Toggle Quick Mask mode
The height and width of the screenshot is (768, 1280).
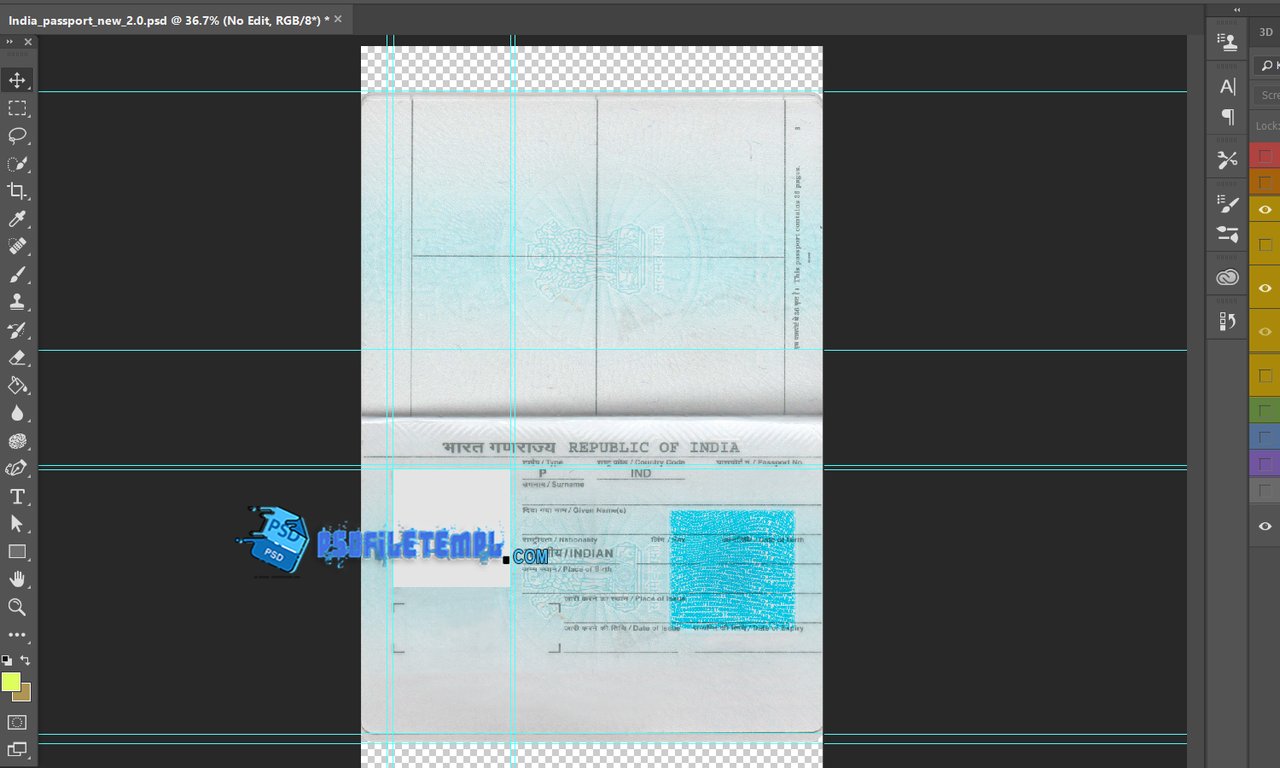click(17, 722)
